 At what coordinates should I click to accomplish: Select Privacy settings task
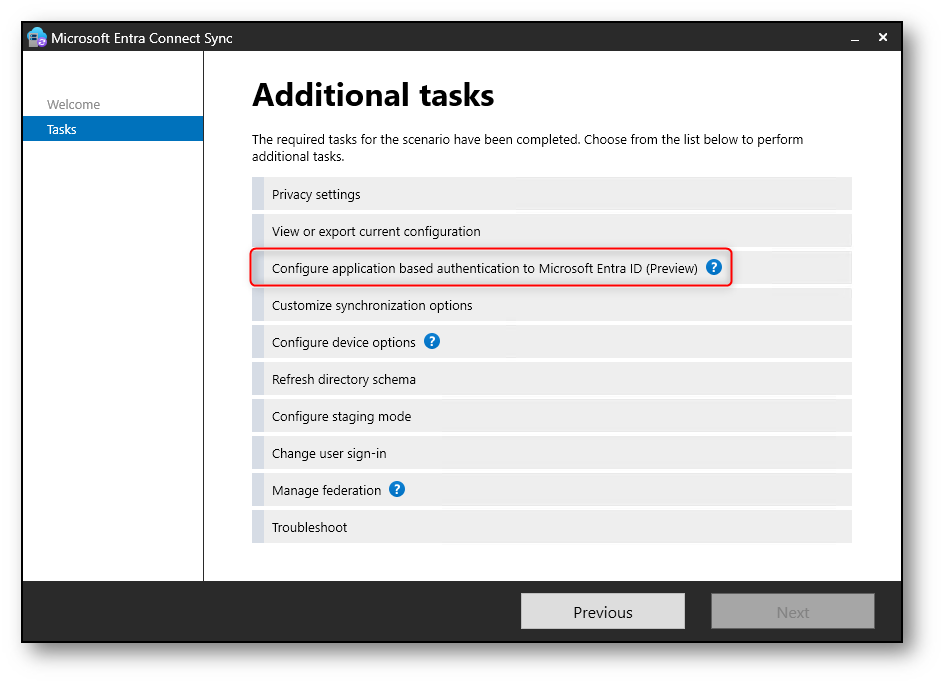551,194
